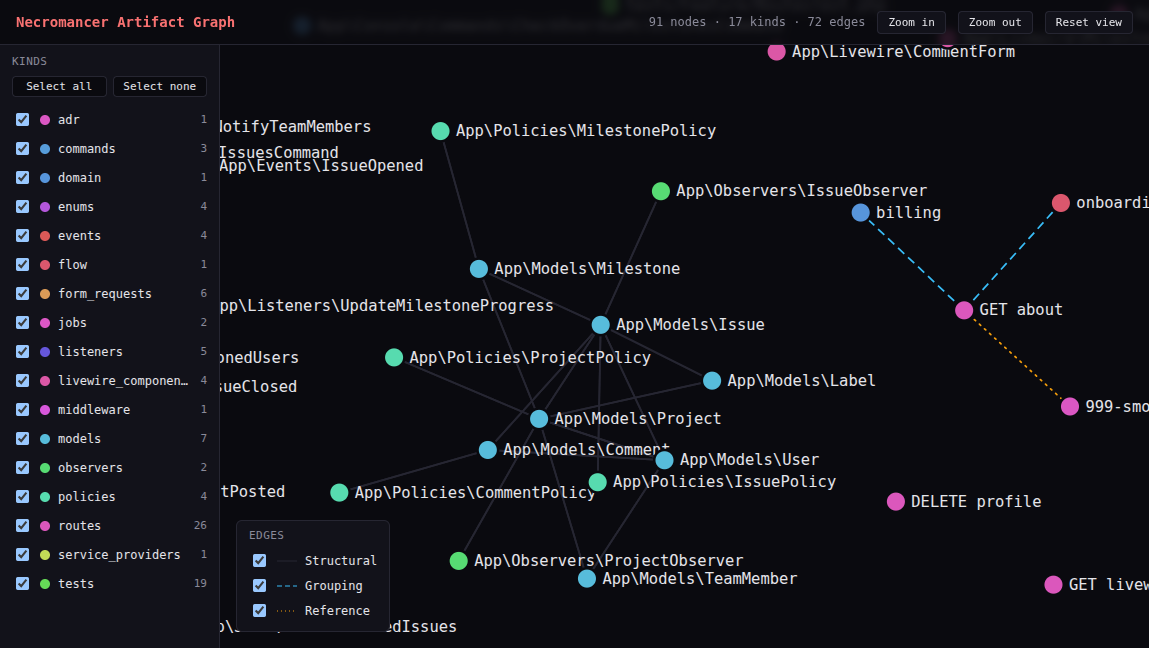Click the App\Policies\IssuePolicy node

[x=597, y=482]
